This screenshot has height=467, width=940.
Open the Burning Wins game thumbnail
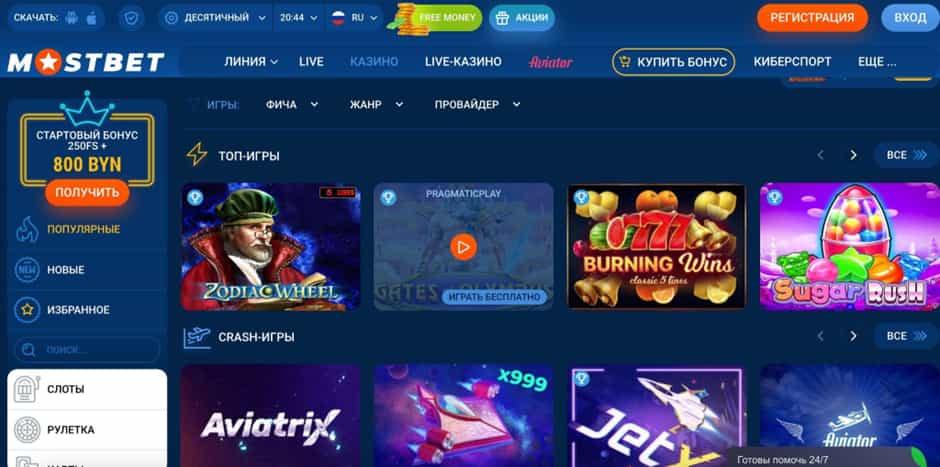point(656,246)
